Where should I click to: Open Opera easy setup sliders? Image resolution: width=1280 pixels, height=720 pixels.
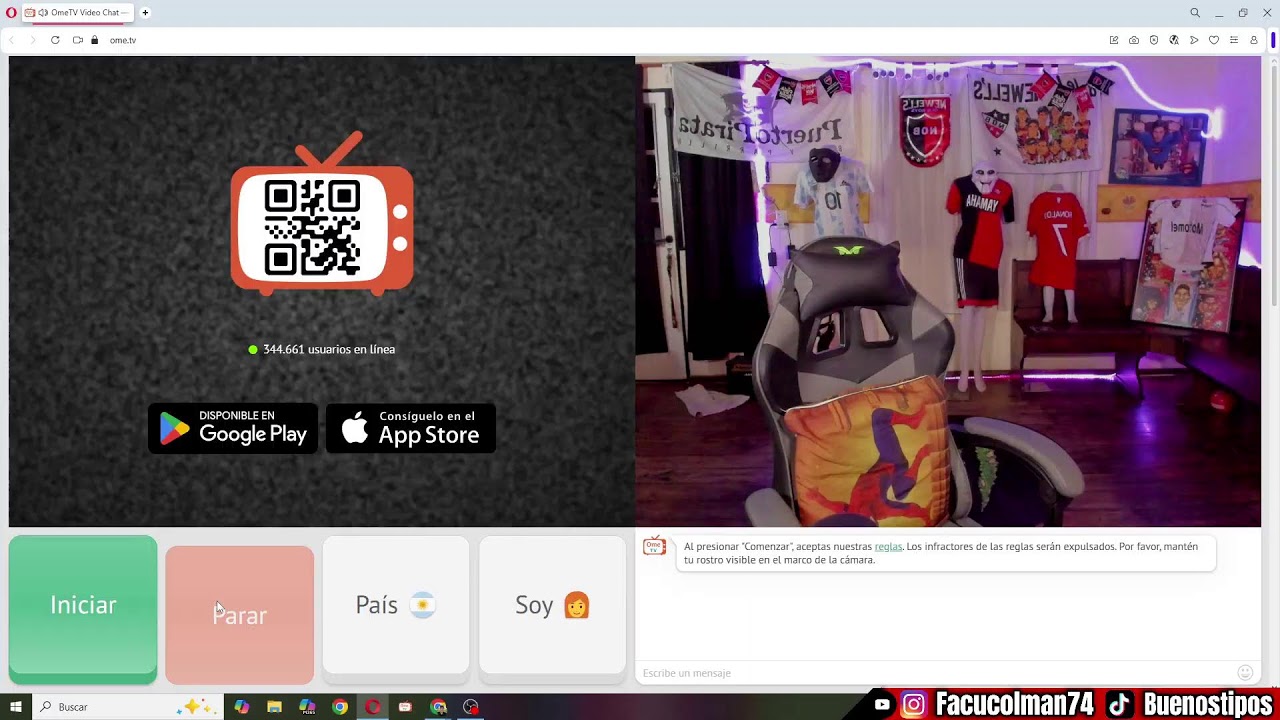[x=1234, y=40]
